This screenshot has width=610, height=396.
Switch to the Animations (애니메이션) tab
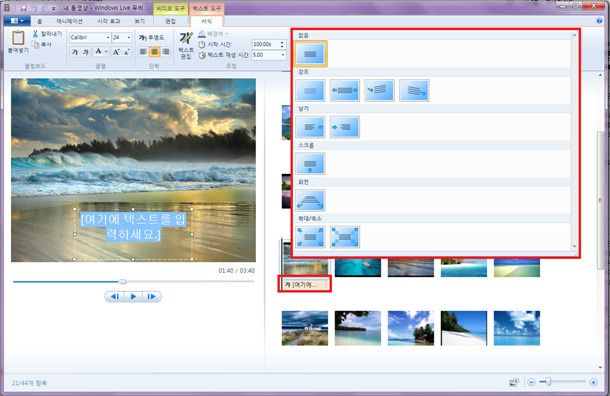[70, 21]
